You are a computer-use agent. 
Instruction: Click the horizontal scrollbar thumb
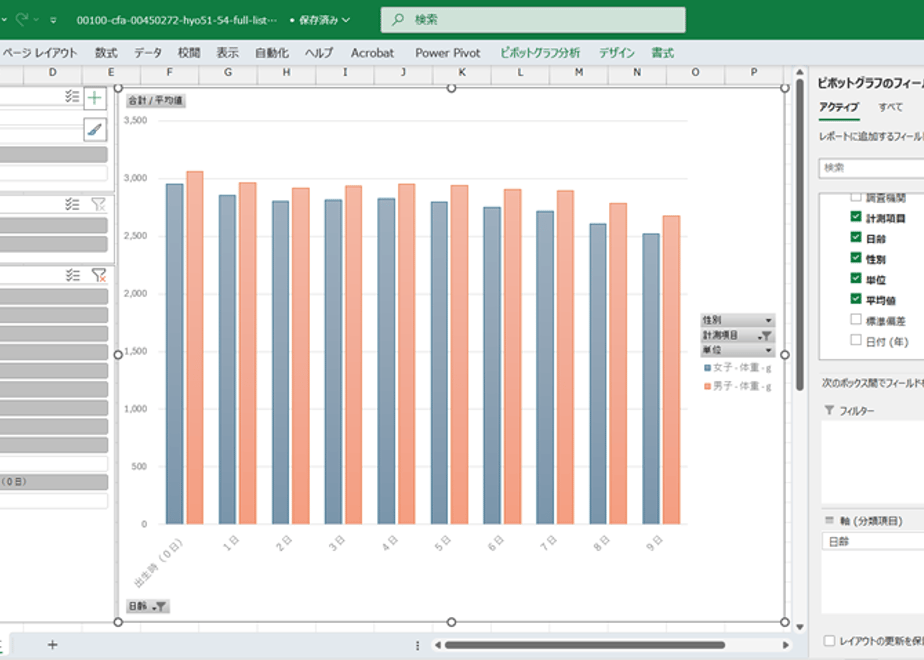[585, 645]
